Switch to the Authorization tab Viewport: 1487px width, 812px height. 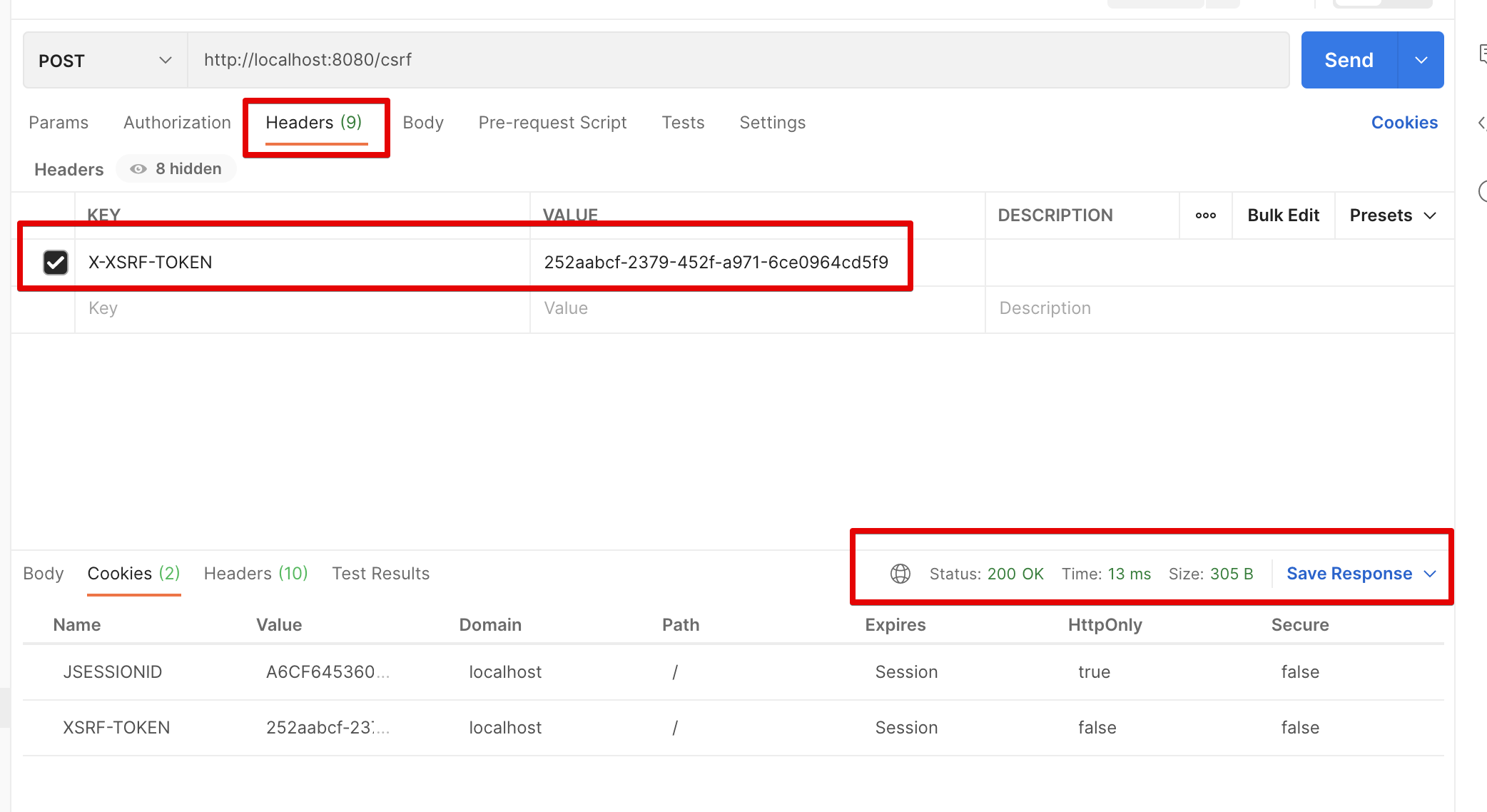coord(177,123)
